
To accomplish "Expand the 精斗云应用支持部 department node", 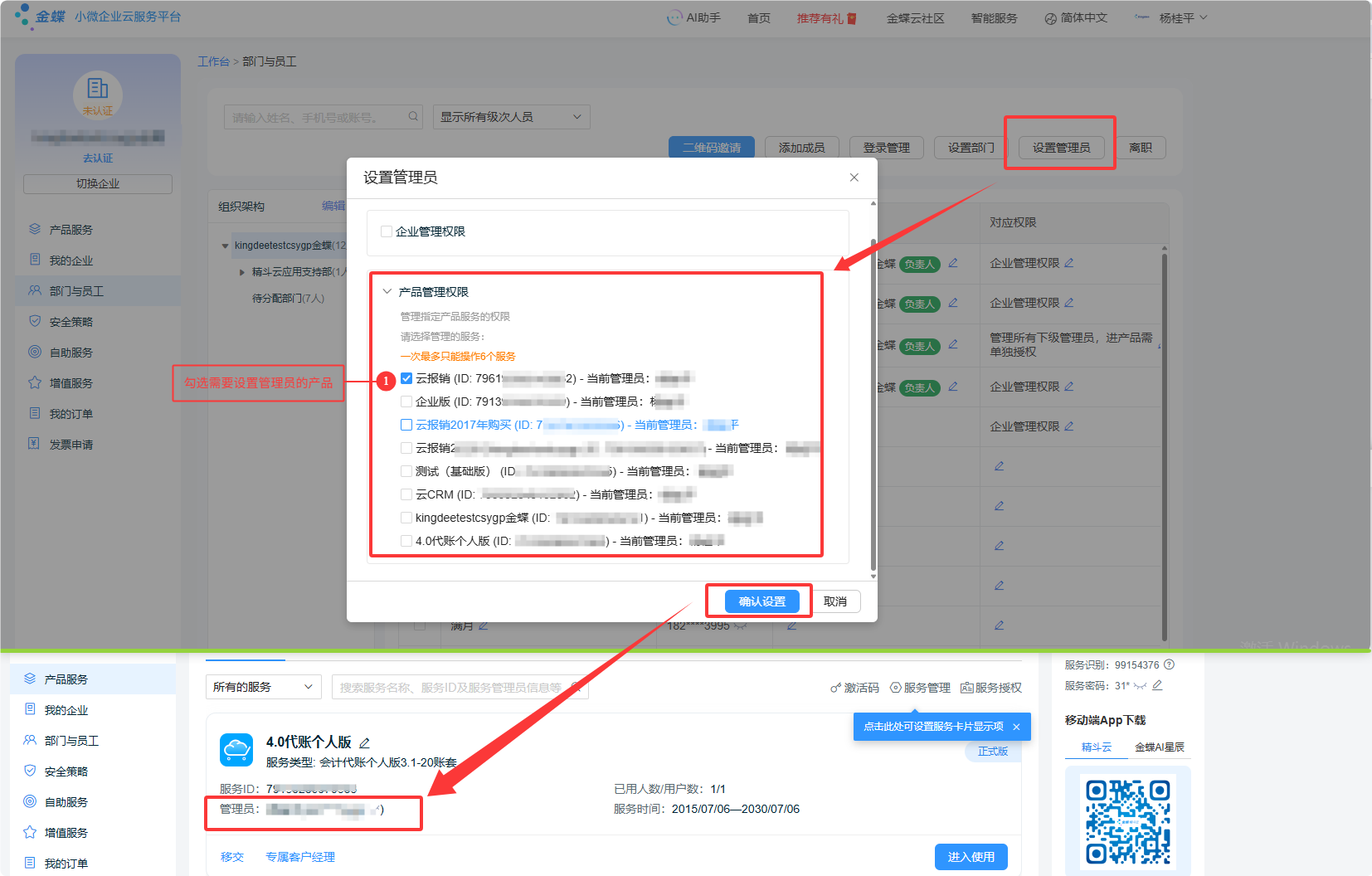I will [242, 272].
